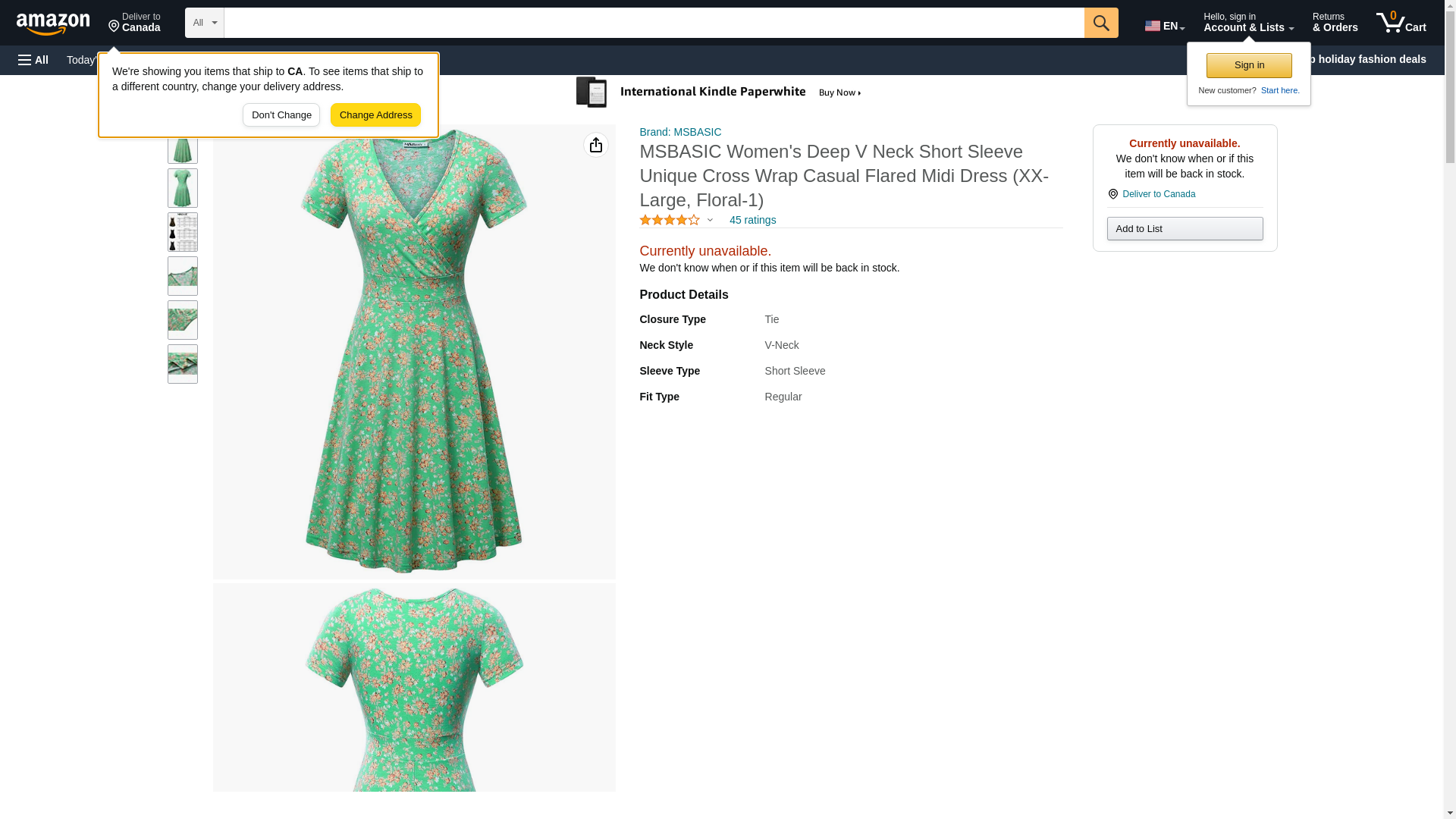Open the EN language selector
Image resolution: width=1456 pixels, height=819 pixels.
[x=1164, y=26]
